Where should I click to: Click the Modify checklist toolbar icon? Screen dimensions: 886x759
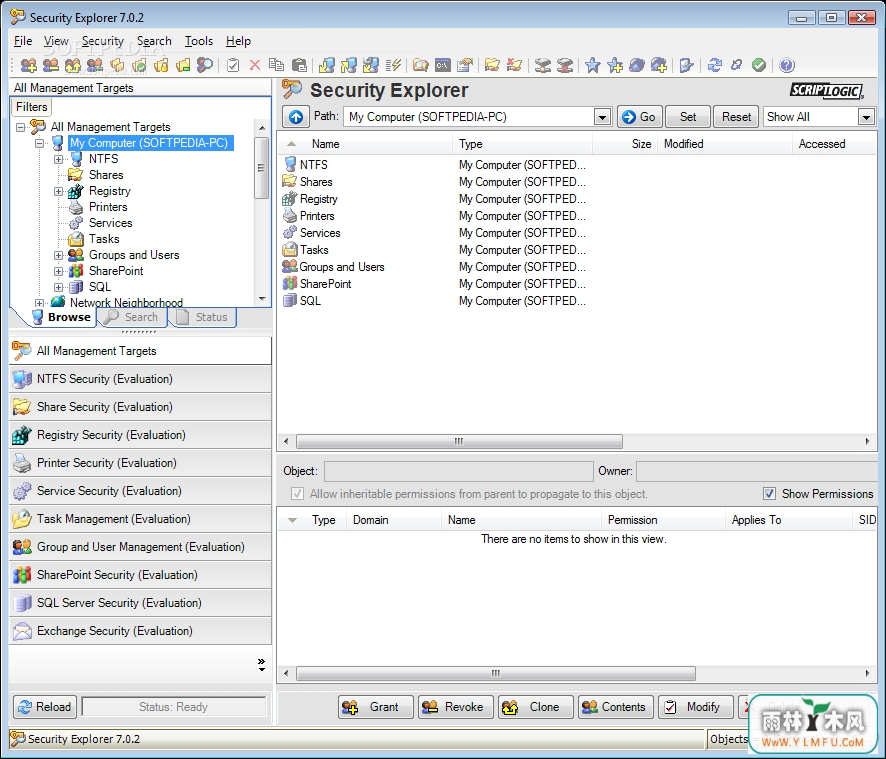[x=233, y=66]
